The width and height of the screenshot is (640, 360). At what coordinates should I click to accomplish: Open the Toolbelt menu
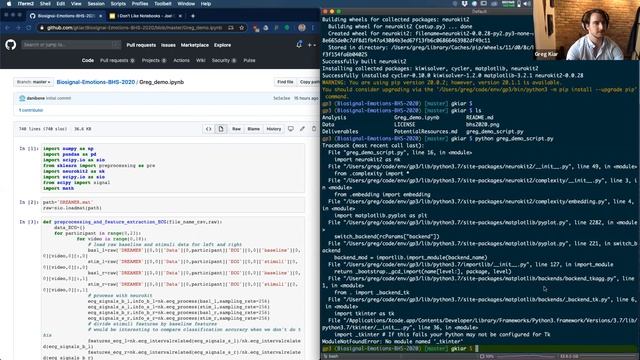(x=162, y=4)
